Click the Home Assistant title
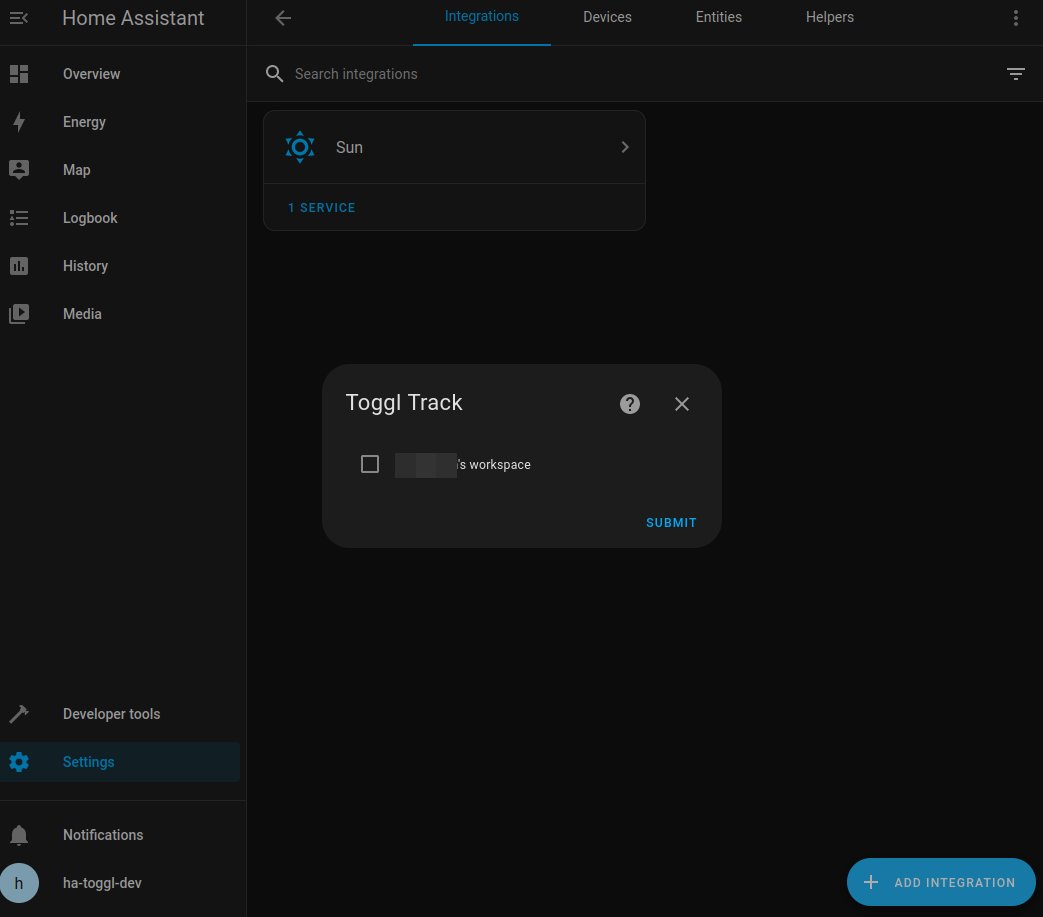1043x917 pixels. click(x=133, y=18)
